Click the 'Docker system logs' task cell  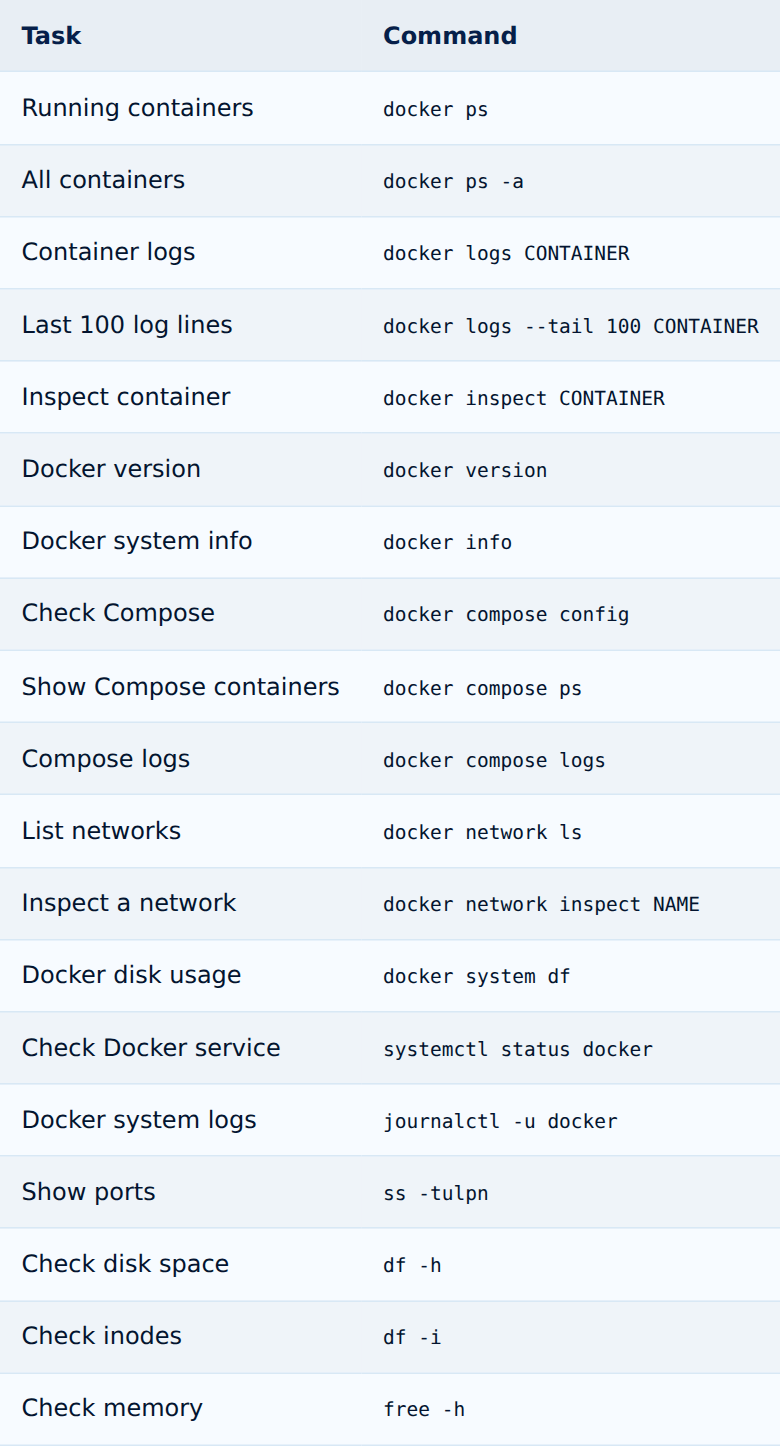pyautogui.click(x=139, y=1120)
